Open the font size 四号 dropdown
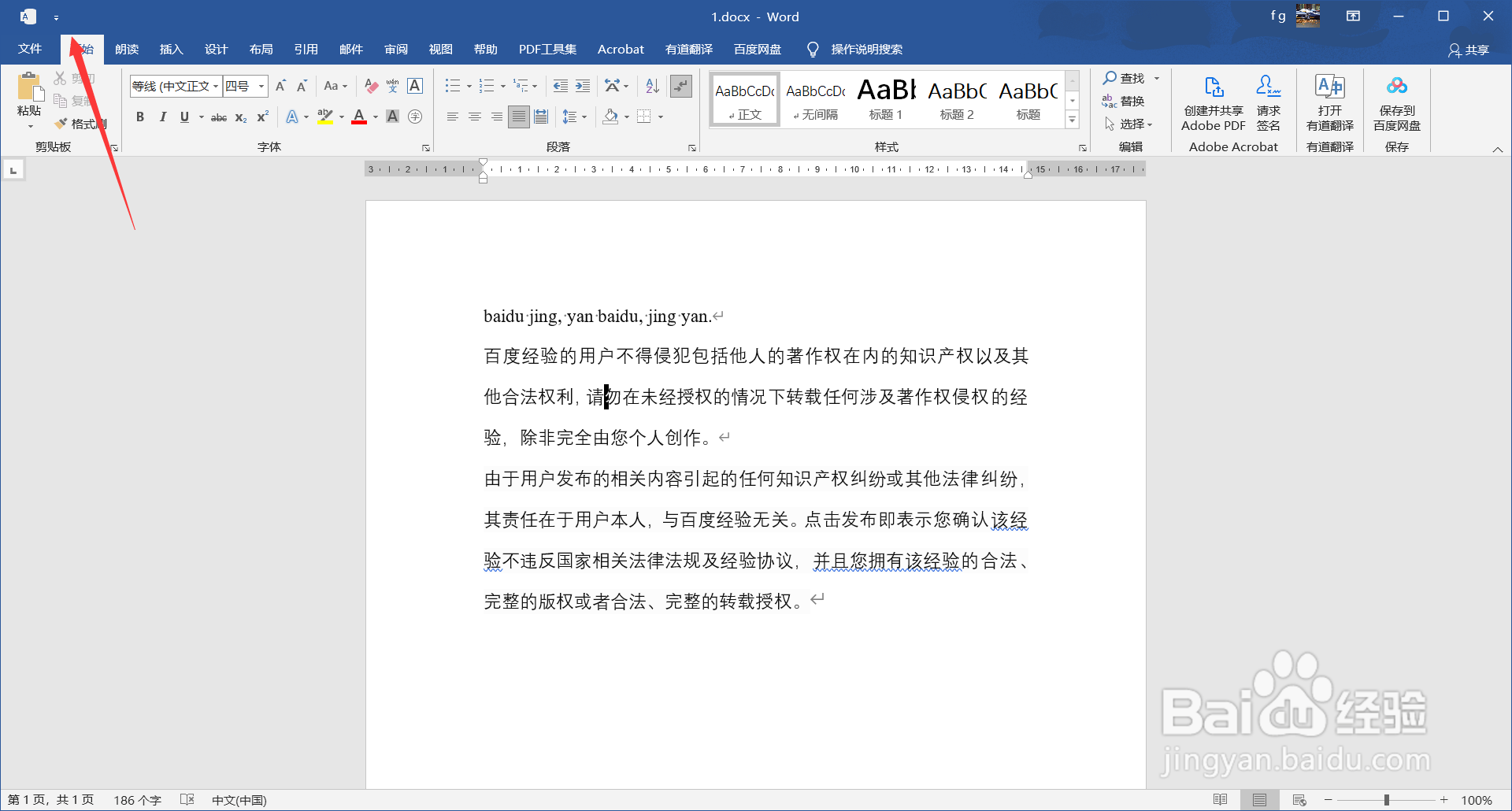Image resolution: width=1512 pixels, height=811 pixels. [261, 86]
